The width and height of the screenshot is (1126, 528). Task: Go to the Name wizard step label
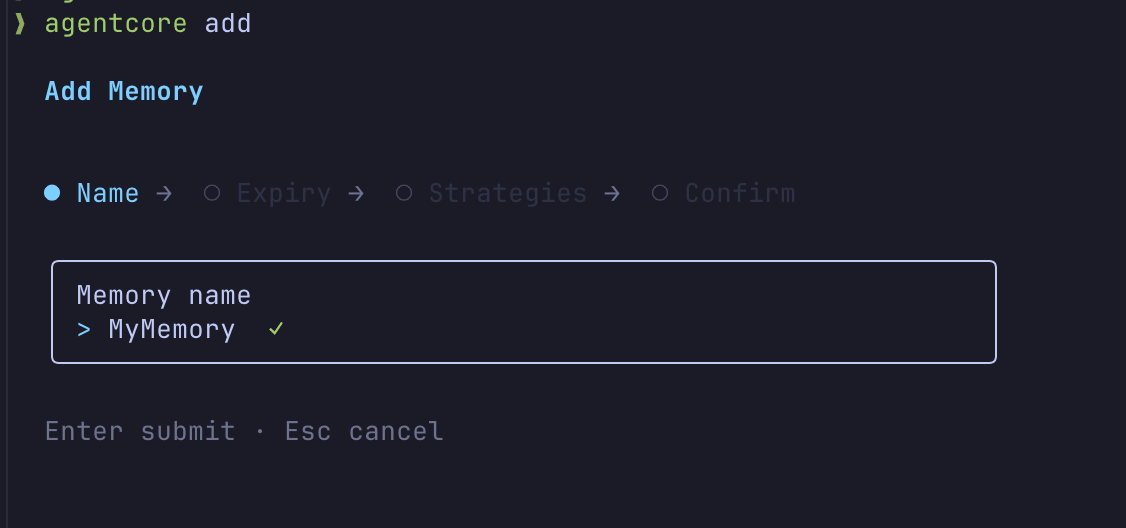[x=108, y=193]
